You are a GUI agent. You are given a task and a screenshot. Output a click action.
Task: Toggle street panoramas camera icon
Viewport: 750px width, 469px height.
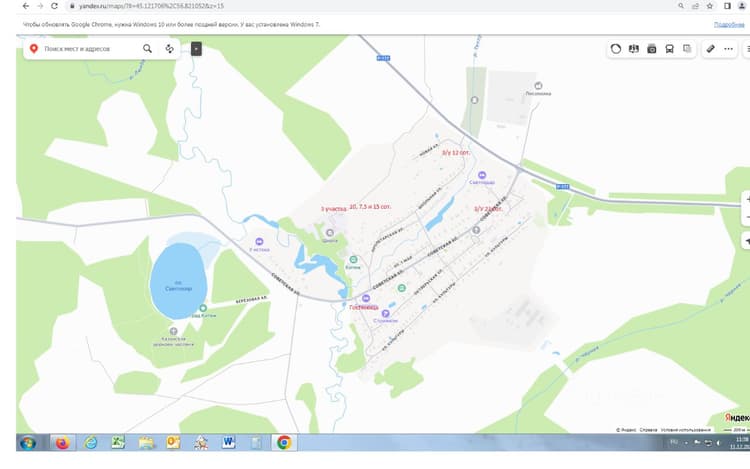pos(651,49)
